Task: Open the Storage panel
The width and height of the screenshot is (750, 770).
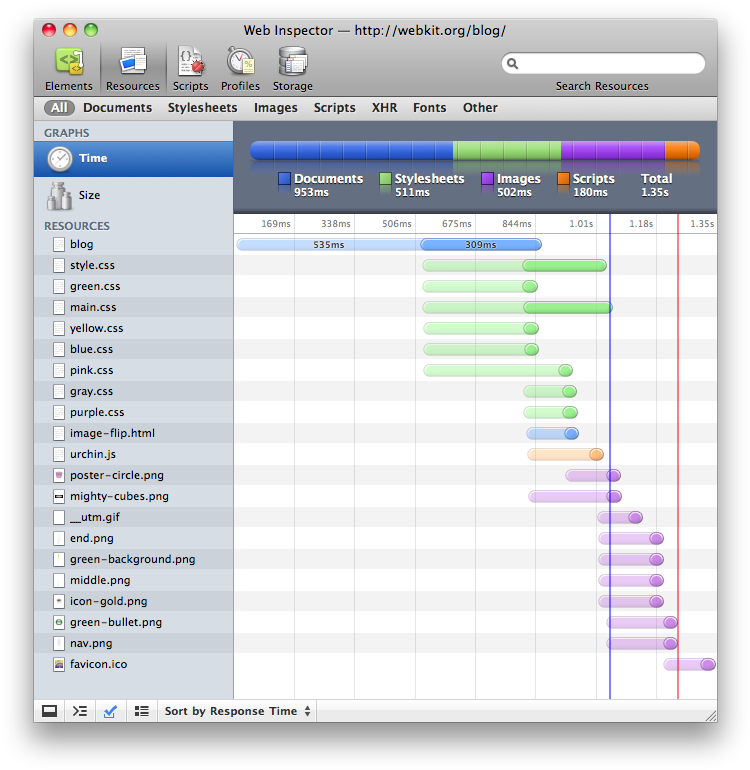Action: coord(292,68)
